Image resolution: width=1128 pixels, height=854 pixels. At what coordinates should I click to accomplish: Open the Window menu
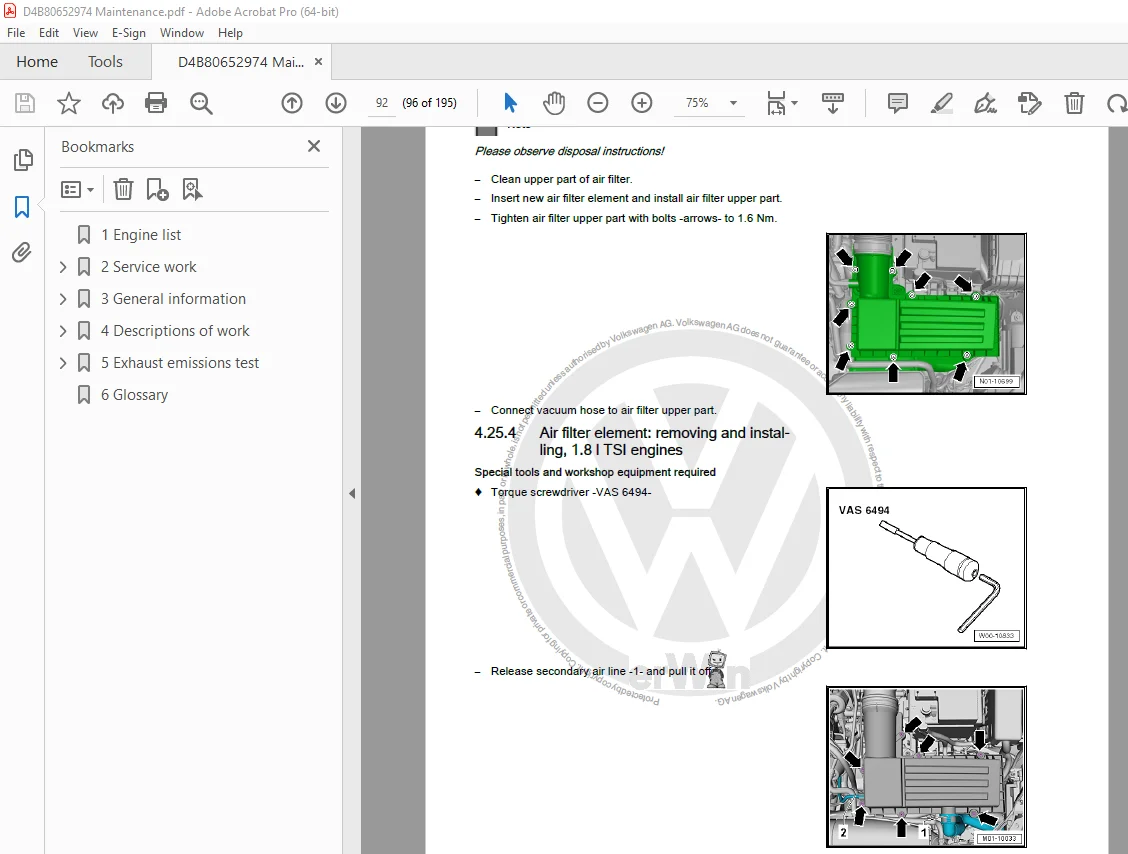[x=182, y=32]
